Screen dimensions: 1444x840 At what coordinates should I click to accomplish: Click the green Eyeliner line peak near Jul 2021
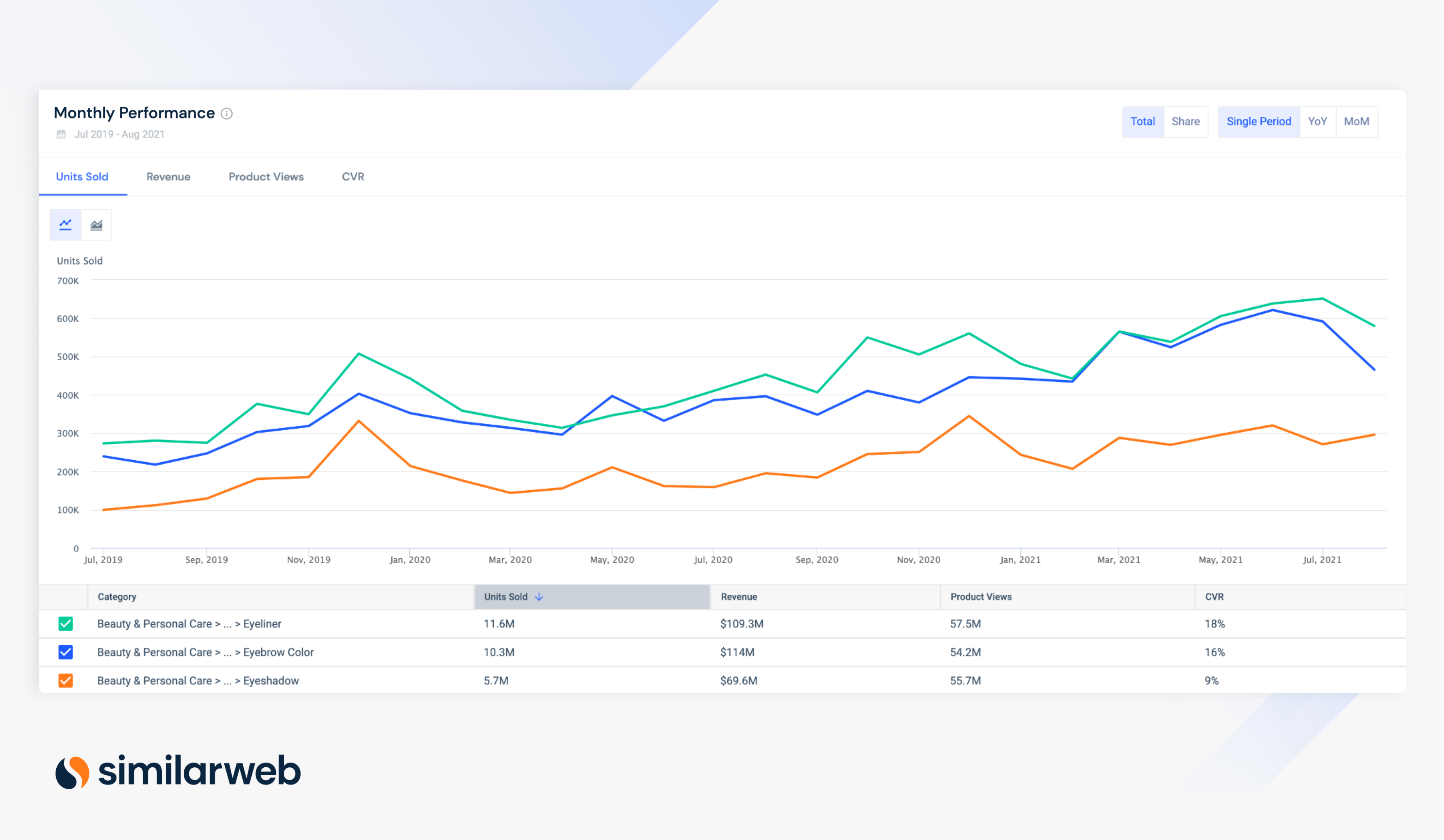pos(1322,298)
